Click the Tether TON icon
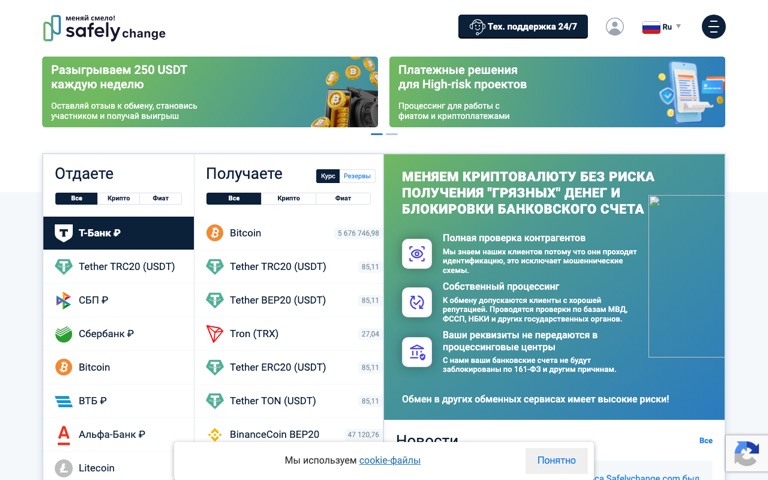Screen dimensions: 768x480 coord(215,401)
